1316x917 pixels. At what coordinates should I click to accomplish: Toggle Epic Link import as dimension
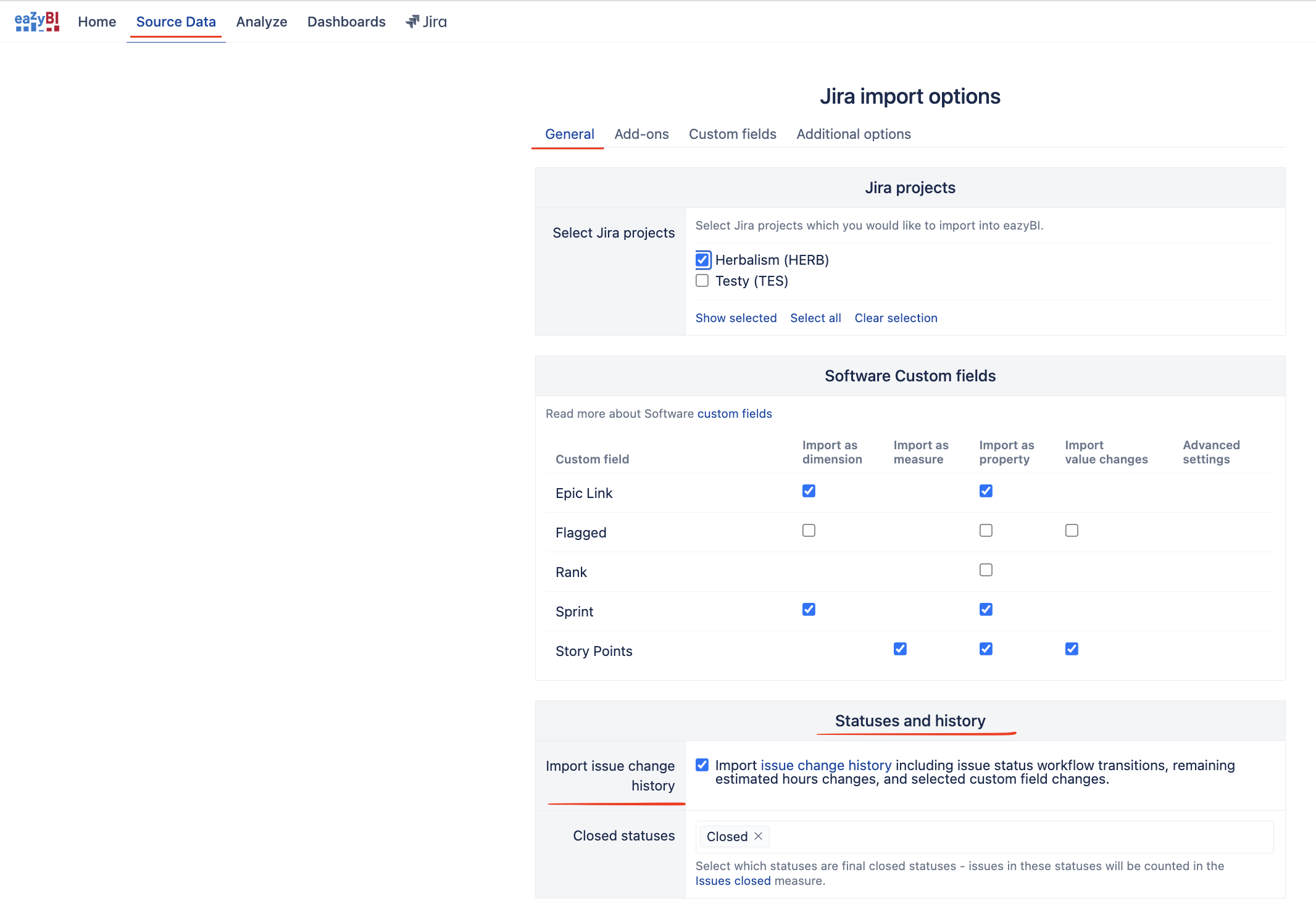click(809, 491)
